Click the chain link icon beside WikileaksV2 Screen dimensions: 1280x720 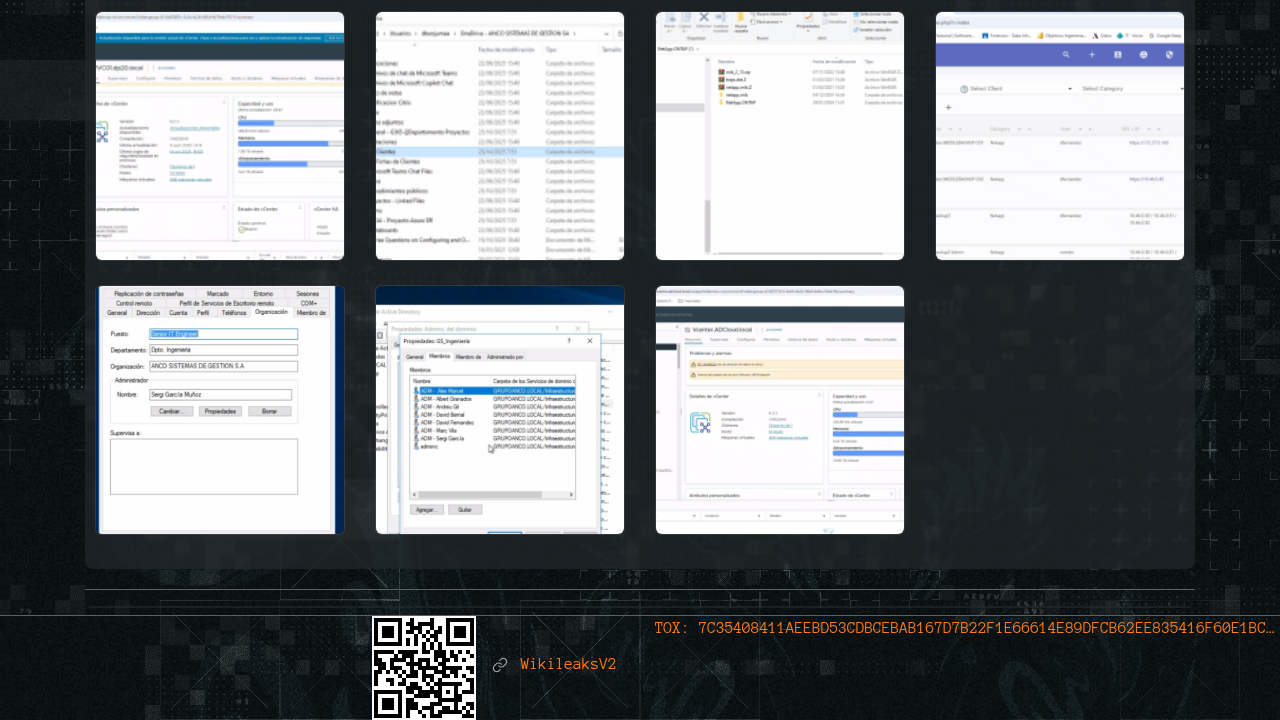tap(500, 665)
